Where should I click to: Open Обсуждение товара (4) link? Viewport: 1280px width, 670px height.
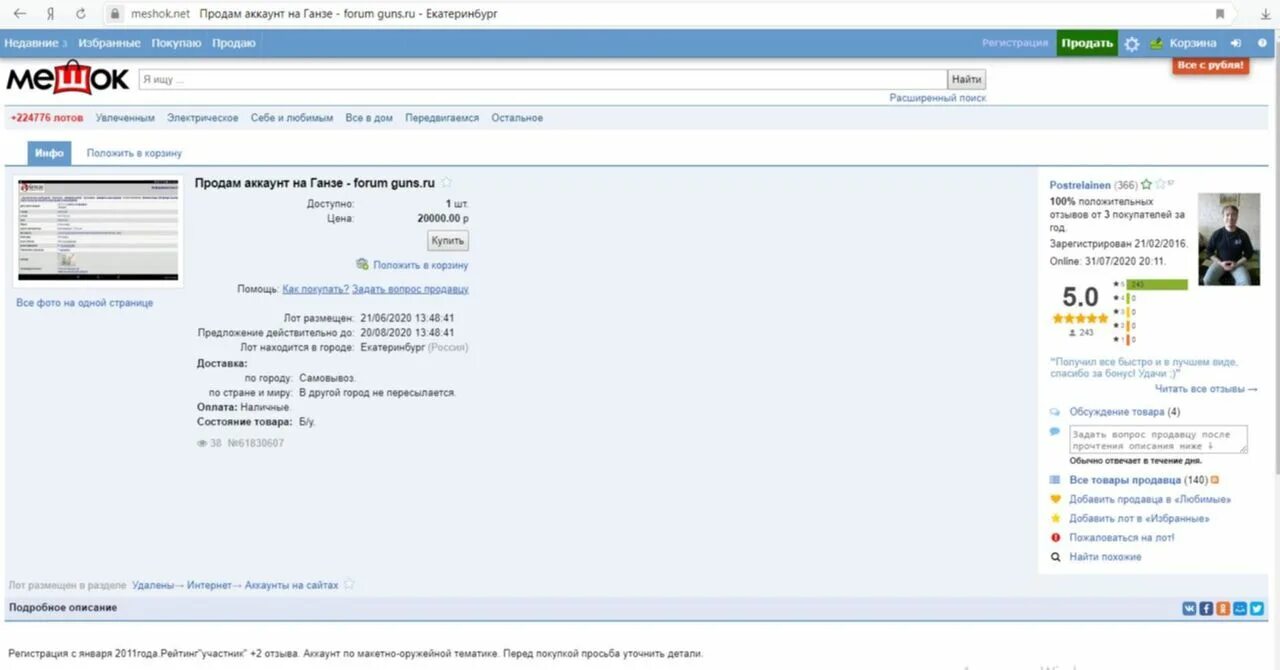(x=1125, y=412)
